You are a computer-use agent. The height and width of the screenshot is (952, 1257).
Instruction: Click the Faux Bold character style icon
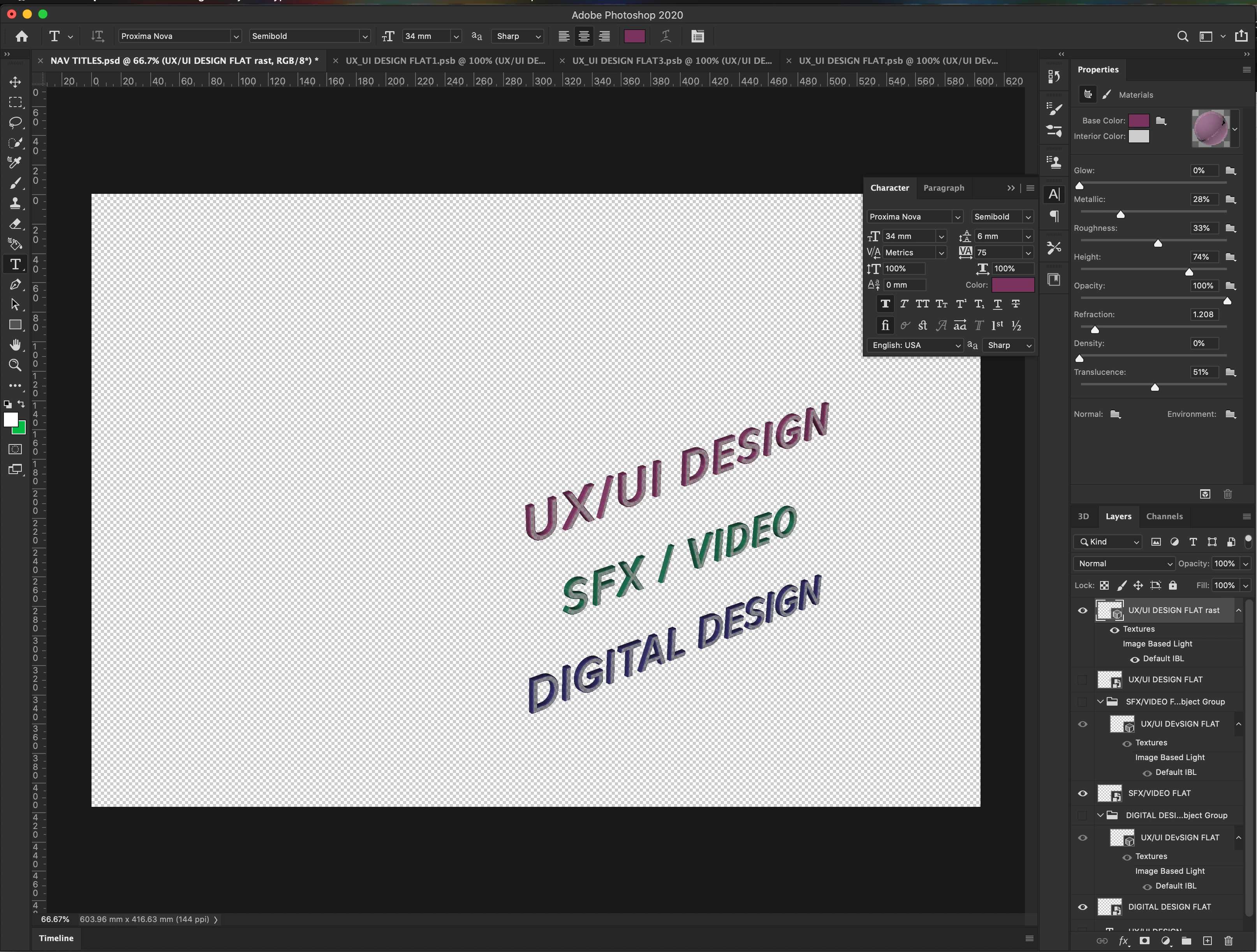coord(885,304)
